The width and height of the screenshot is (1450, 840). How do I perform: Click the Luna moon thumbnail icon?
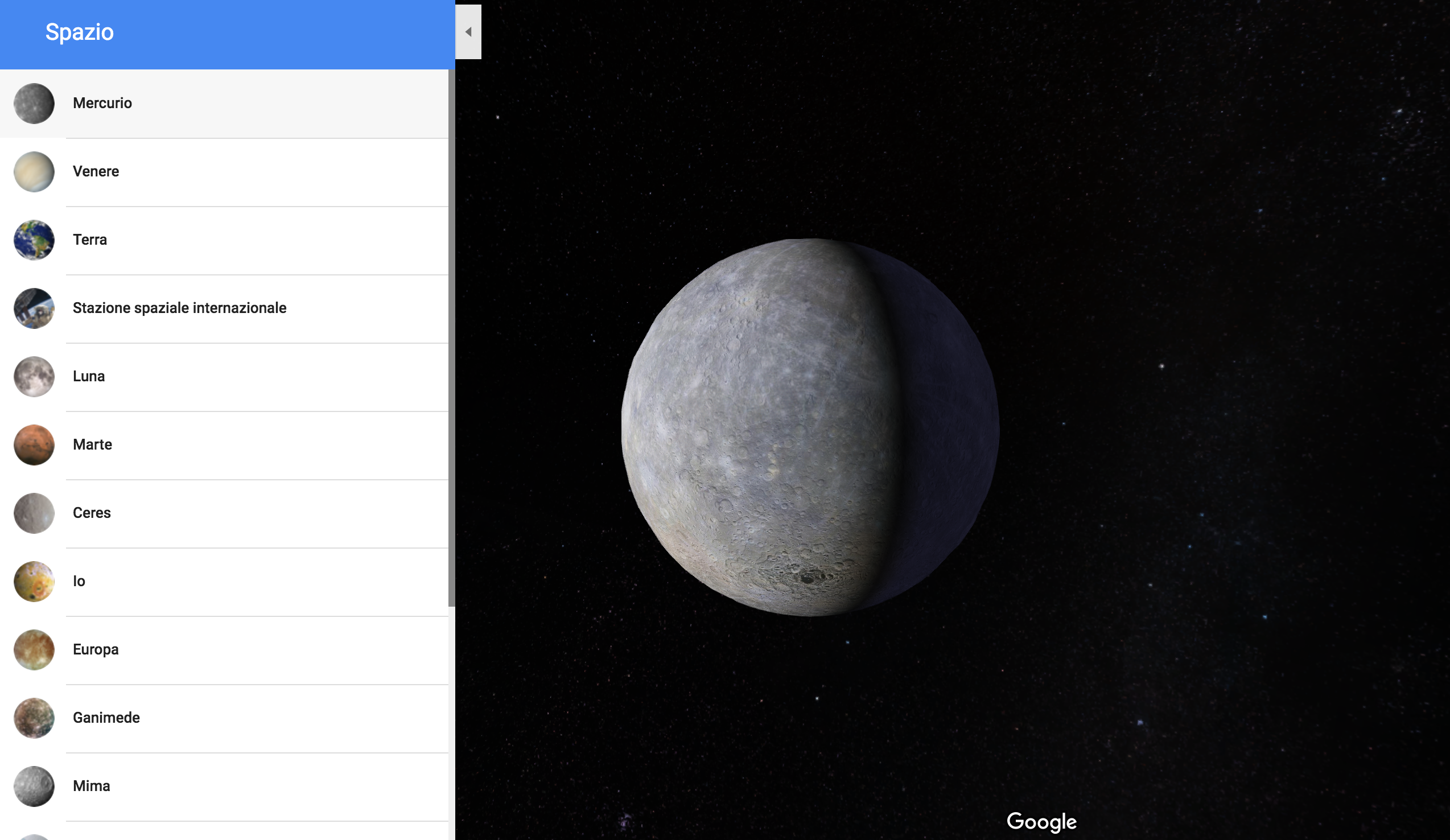coord(34,377)
